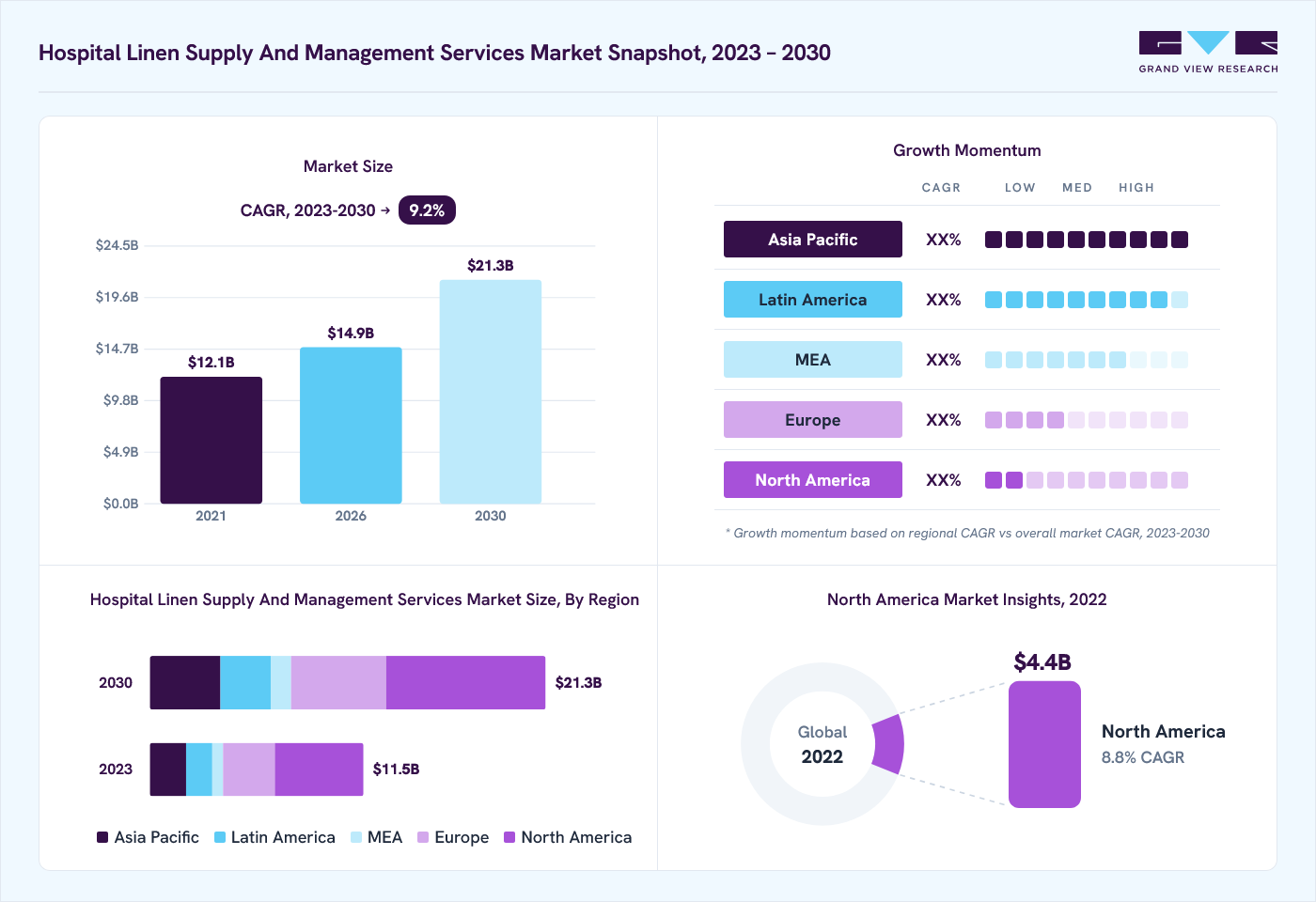This screenshot has height=902, width=1316.
Task: Select the Latin America label in Growth Momentum
Action: click(x=813, y=300)
